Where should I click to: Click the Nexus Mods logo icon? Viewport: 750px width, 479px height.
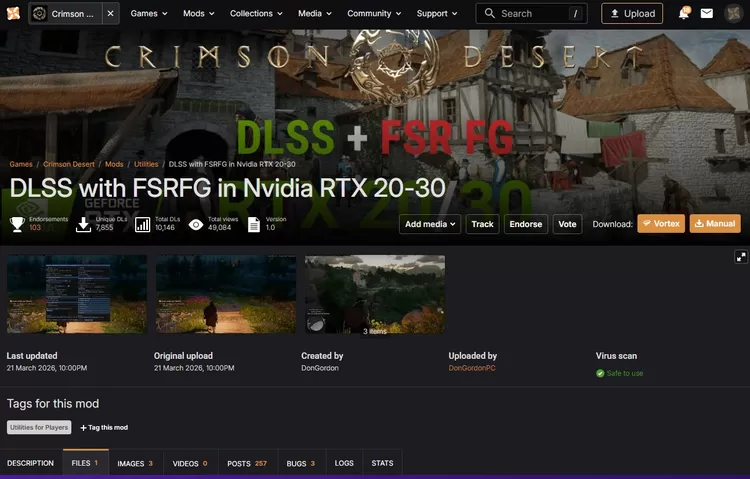click(13, 13)
